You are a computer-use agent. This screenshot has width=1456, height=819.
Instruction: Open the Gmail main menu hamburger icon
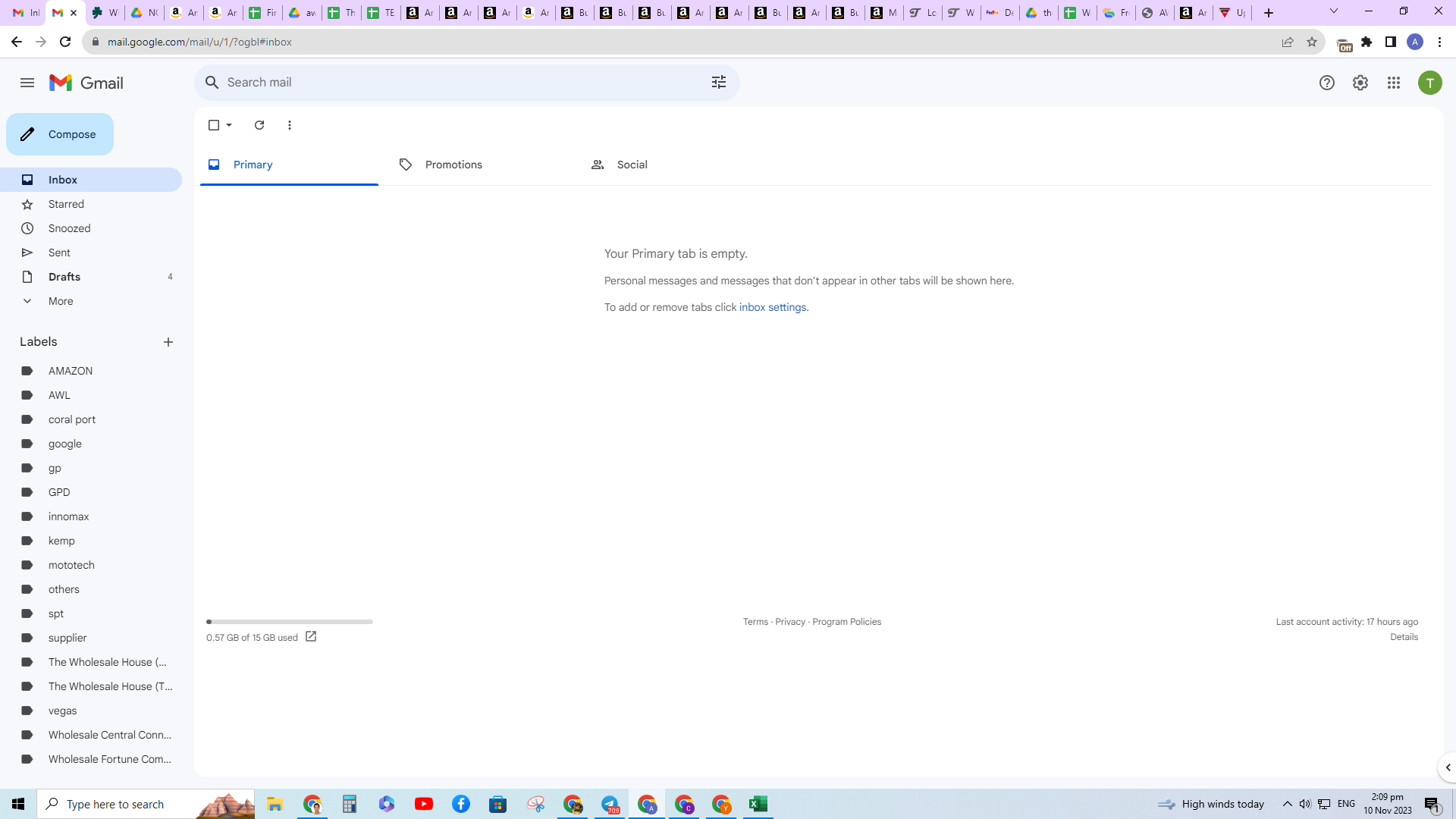click(x=27, y=83)
